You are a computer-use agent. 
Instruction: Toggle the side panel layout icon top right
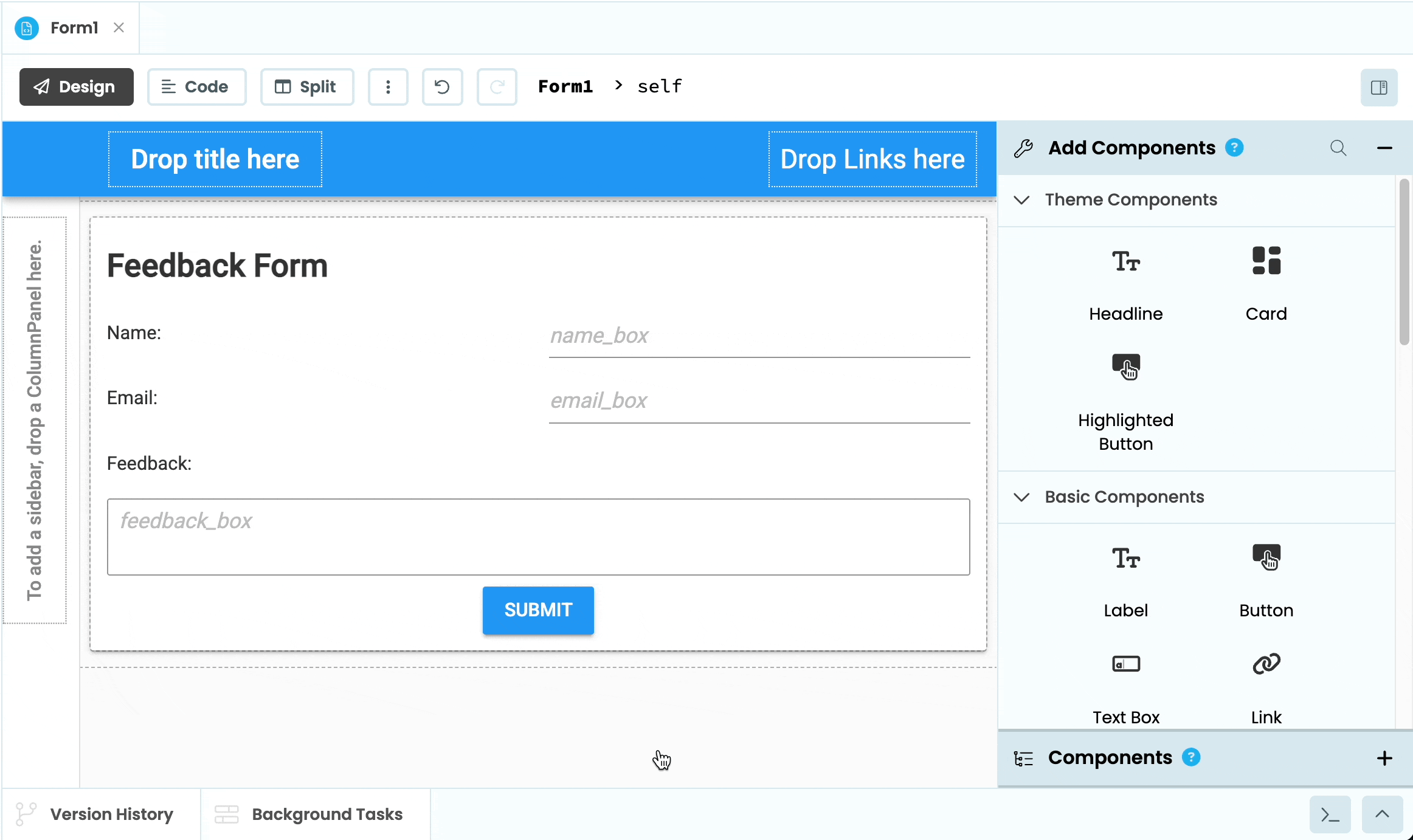click(1379, 87)
